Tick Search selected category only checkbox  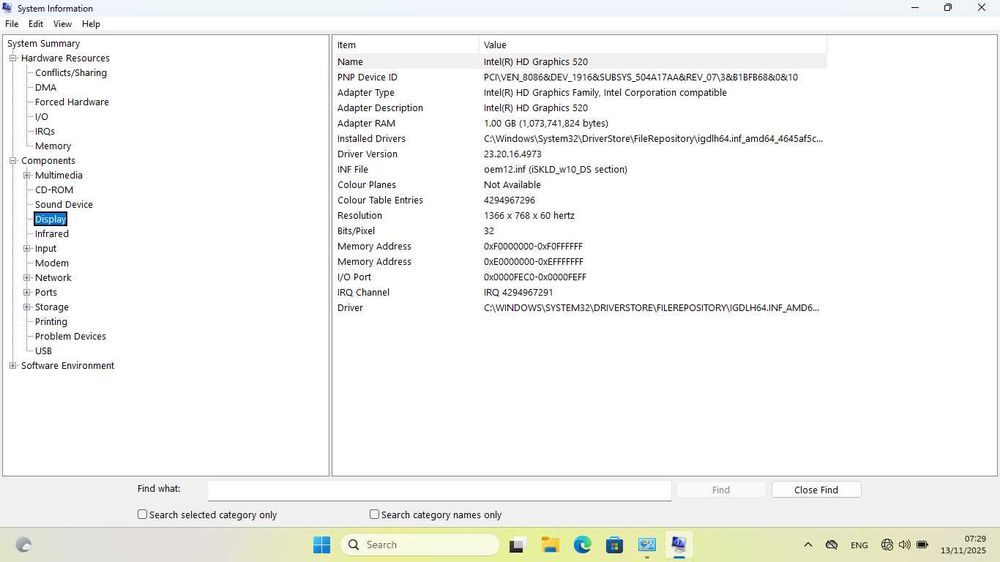tap(142, 514)
